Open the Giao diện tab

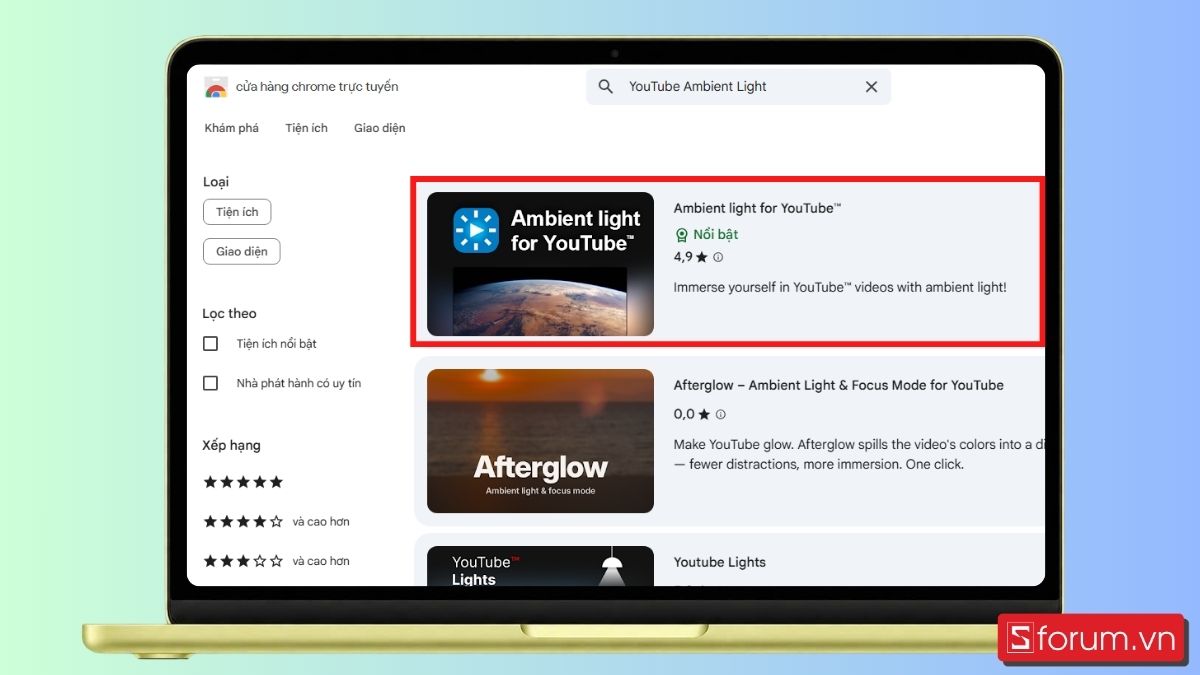[x=380, y=128]
